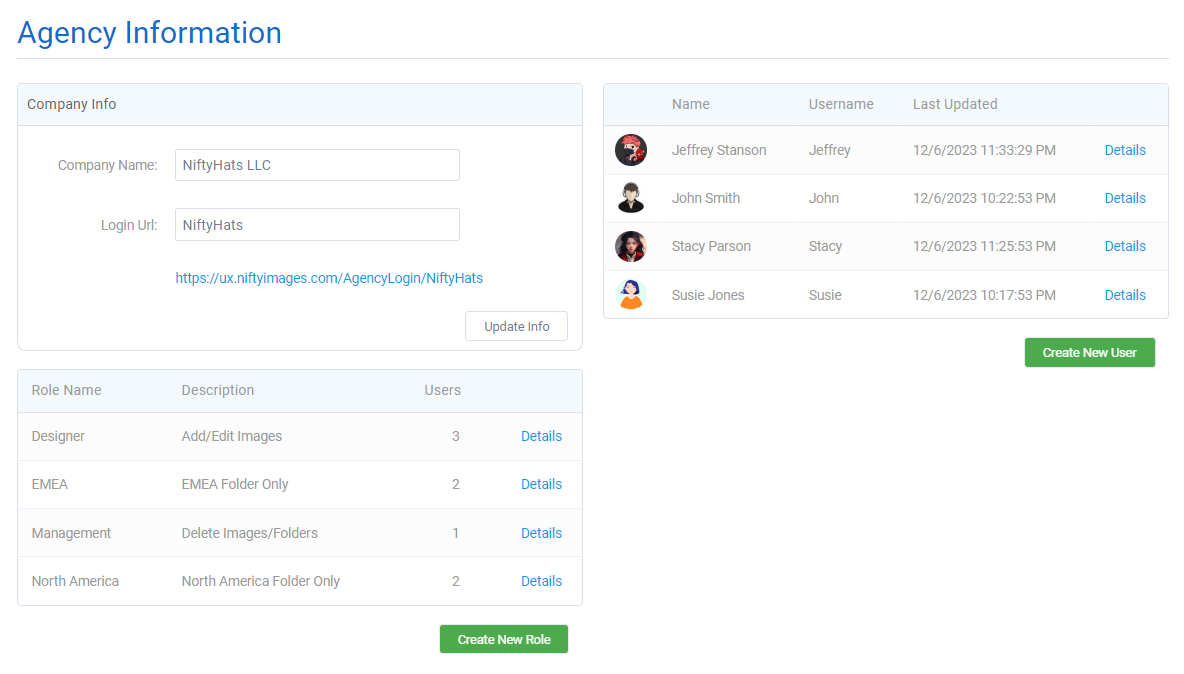Open Details for Susie Jones

[1125, 294]
